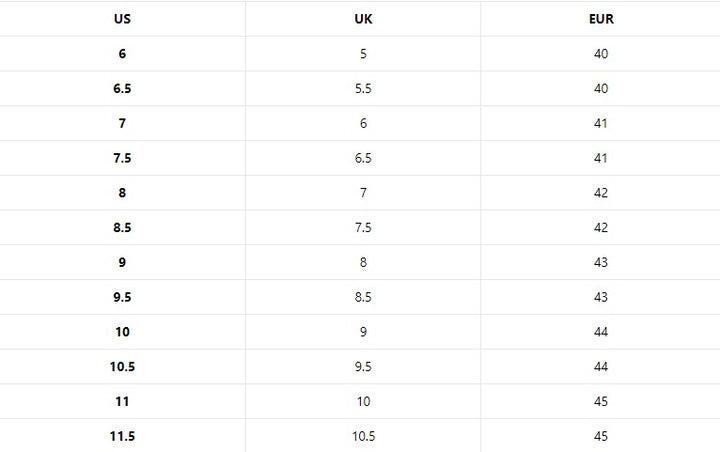Click UK size 10.5 cell
Viewport: 720px width, 452px height.
coord(363,436)
